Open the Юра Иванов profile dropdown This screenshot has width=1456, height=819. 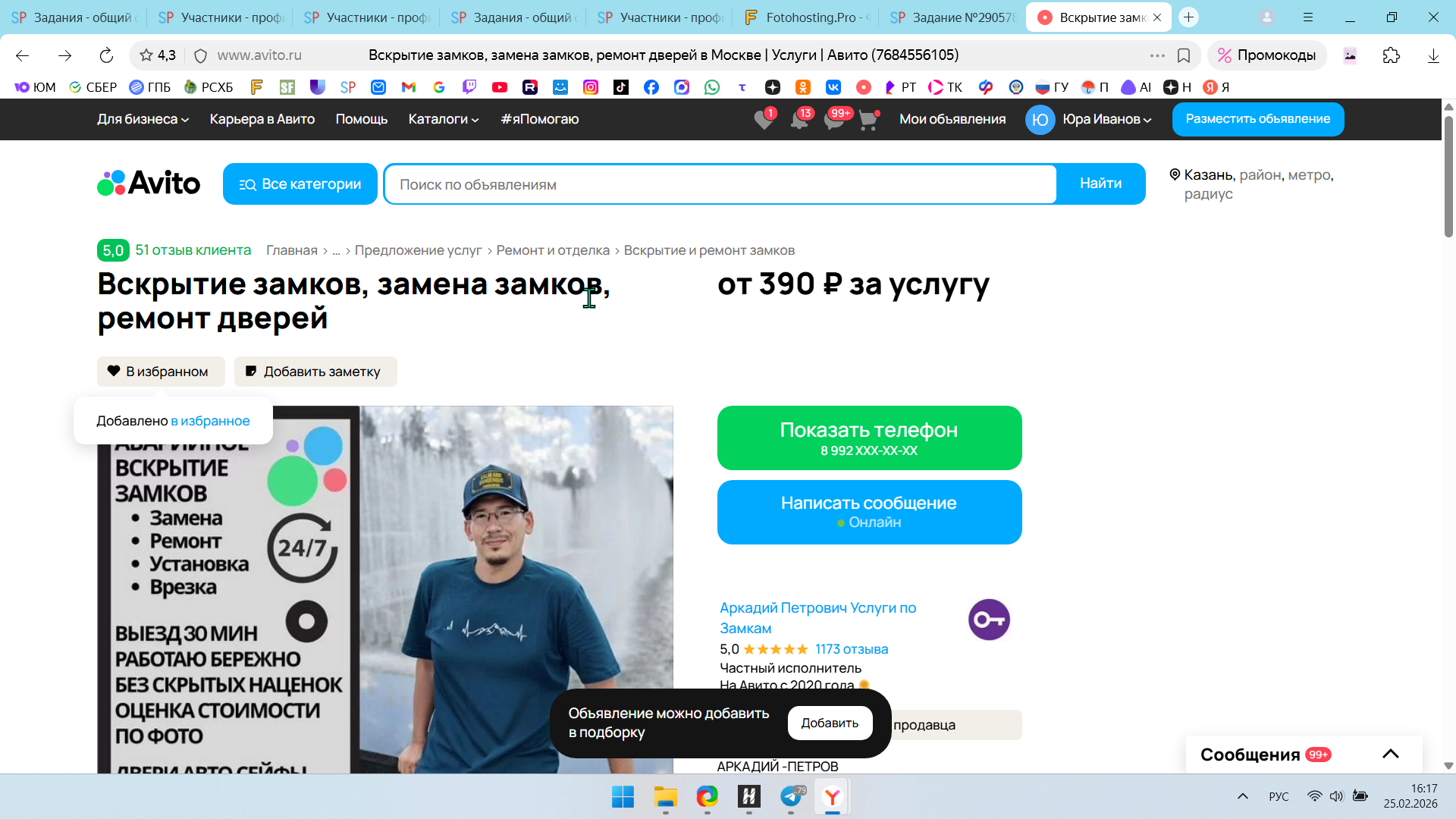[1089, 119]
